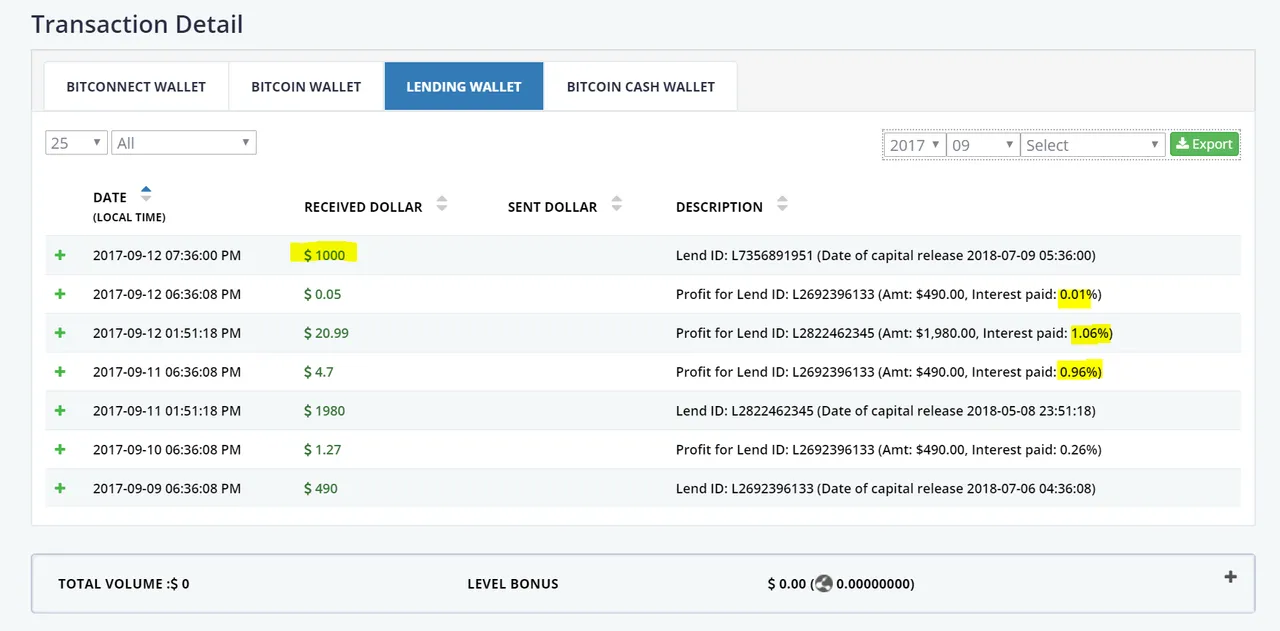Expand the 2017-09-12 06:36:08 PM row

coord(60,294)
